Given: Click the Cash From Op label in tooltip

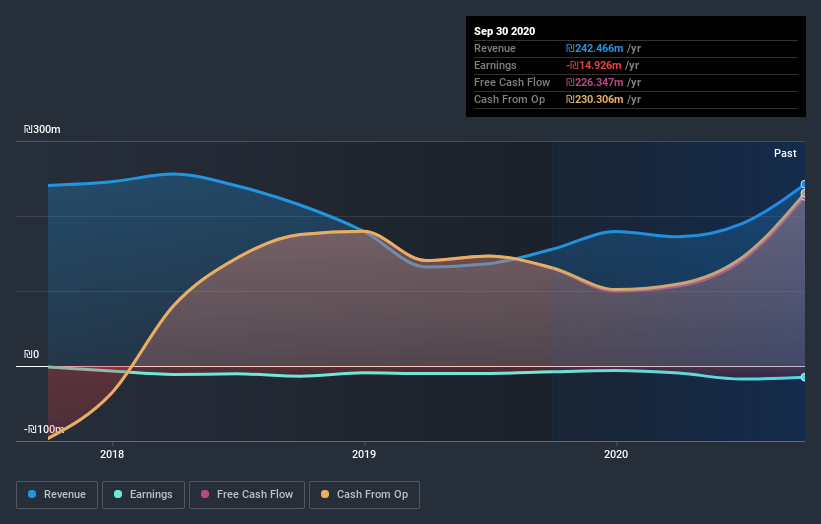Looking at the screenshot, I should coord(509,99).
